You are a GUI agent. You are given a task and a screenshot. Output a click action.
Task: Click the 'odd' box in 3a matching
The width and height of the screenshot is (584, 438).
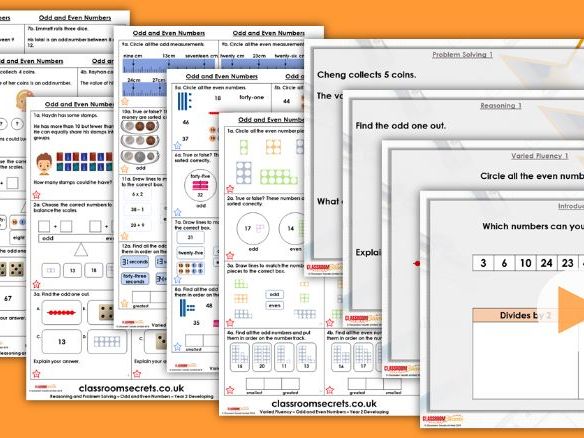tap(274, 294)
